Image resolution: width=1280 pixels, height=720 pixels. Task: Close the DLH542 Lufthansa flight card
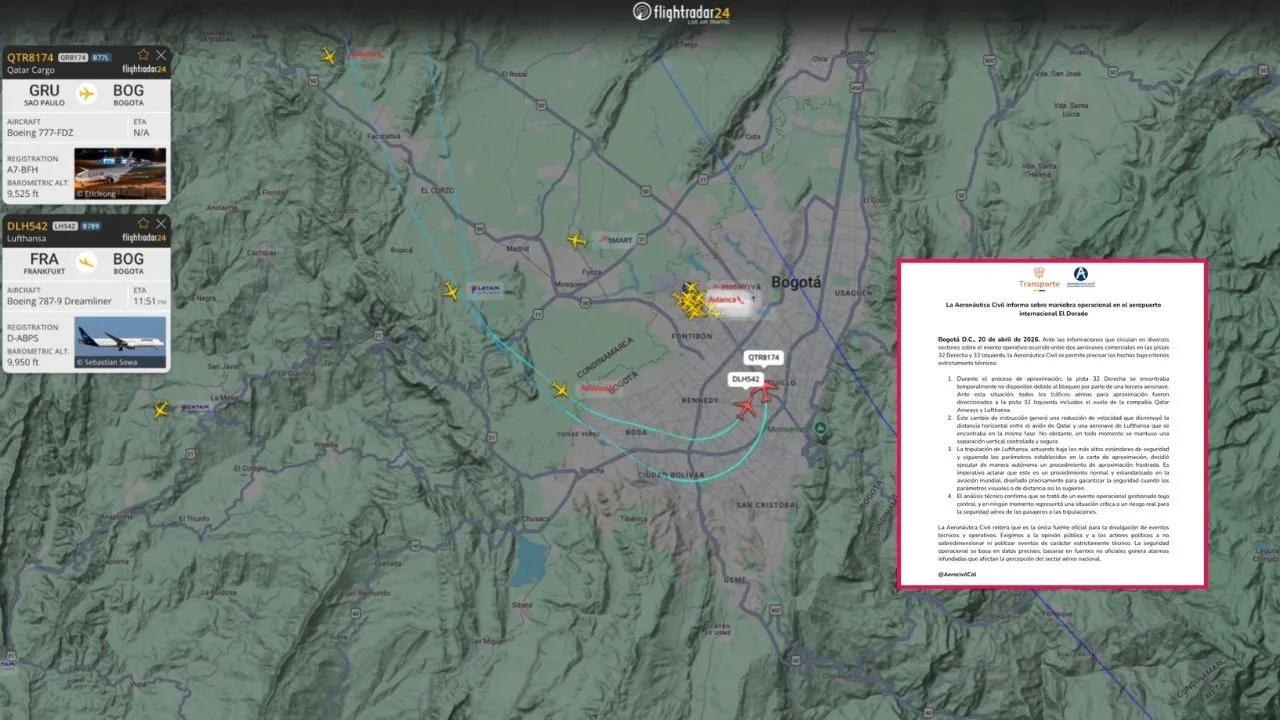161,223
